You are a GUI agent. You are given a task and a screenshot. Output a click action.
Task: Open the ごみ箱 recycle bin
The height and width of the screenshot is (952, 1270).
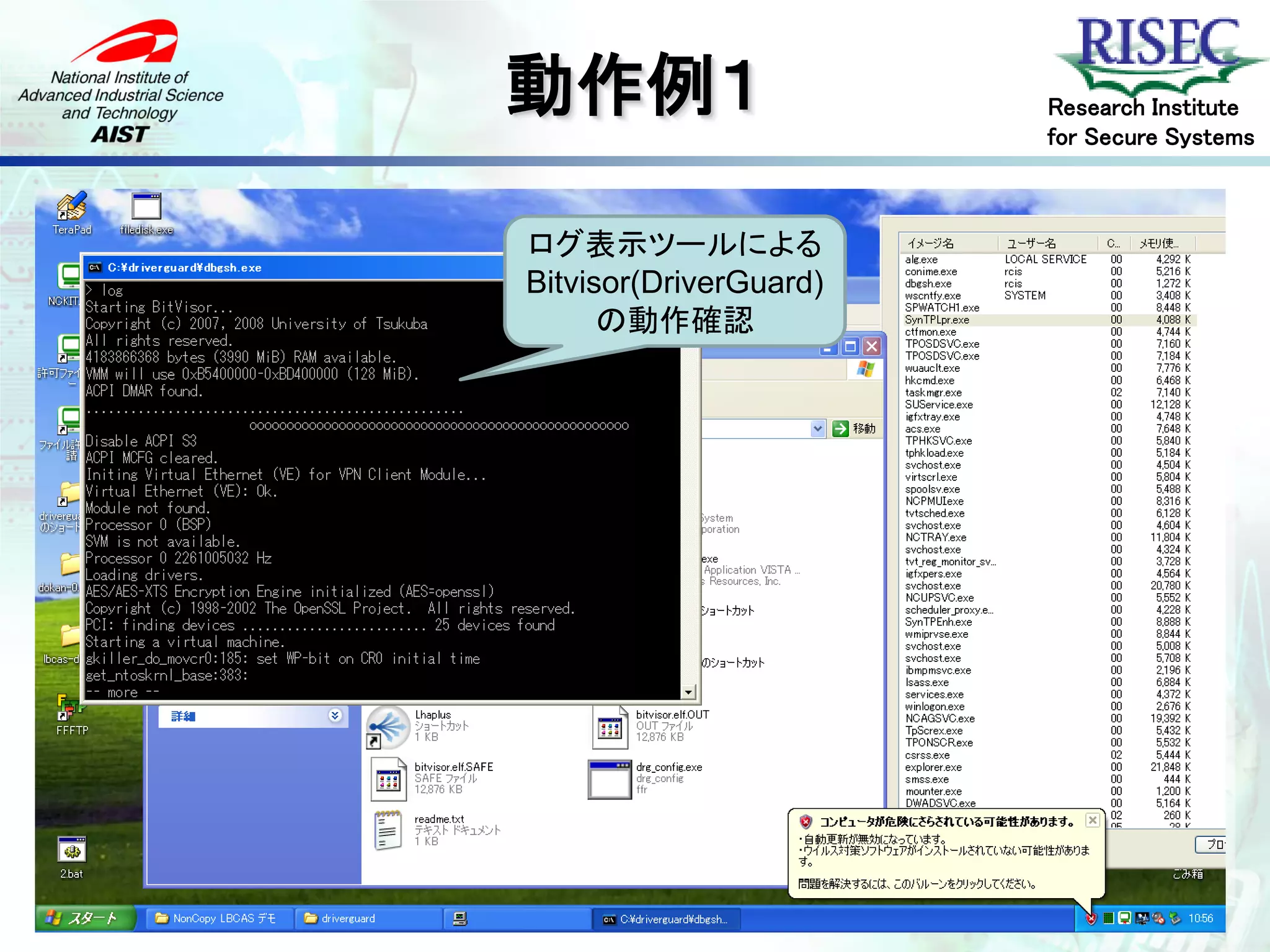point(1188,873)
